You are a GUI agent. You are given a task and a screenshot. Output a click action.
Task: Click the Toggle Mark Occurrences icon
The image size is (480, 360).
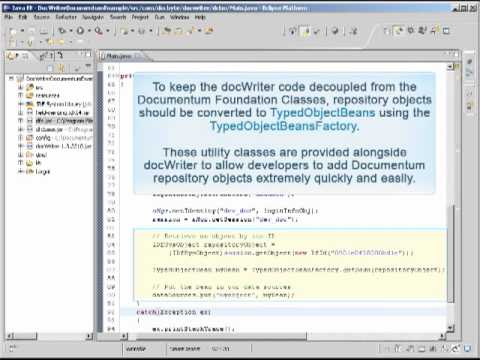293,31
